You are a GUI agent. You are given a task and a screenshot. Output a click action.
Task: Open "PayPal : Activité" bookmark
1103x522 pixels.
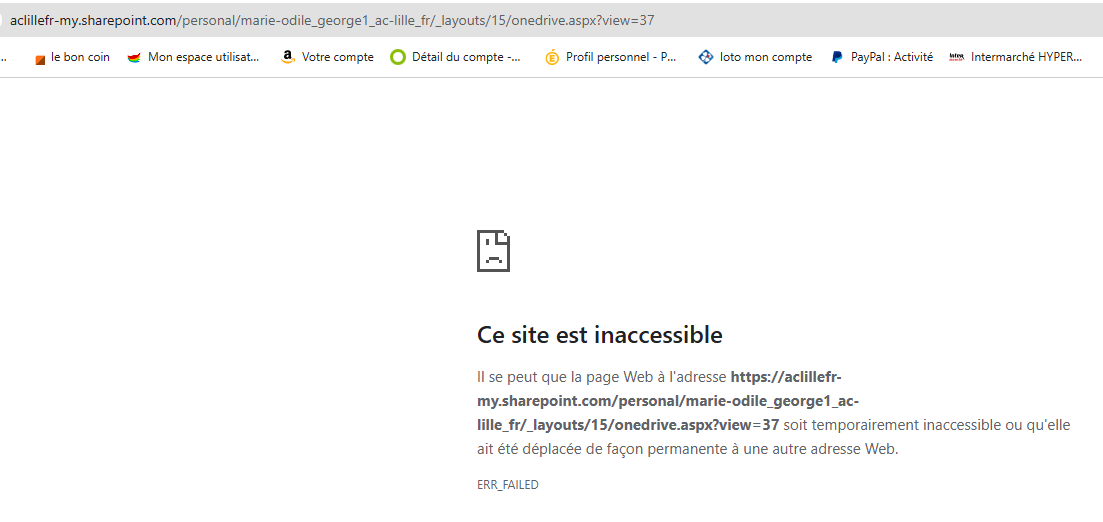click(882, 58)
